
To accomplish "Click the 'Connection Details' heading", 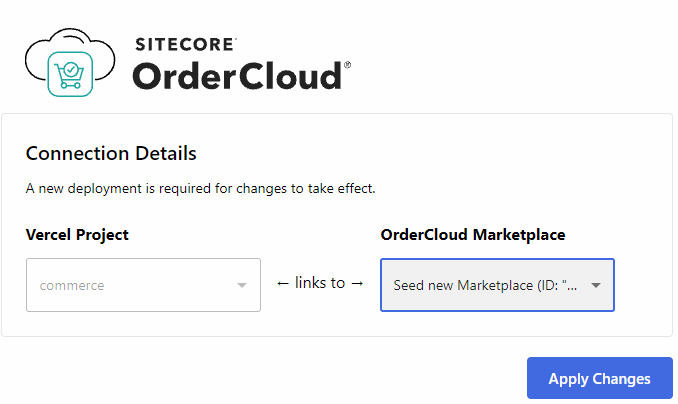I will pyautogui.click(x=111, y=153).
